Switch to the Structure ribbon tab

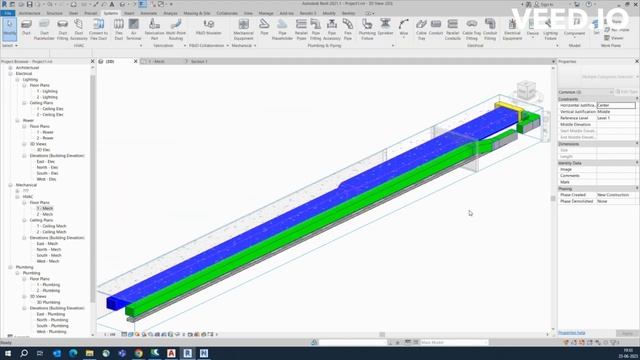pos(54,13)
